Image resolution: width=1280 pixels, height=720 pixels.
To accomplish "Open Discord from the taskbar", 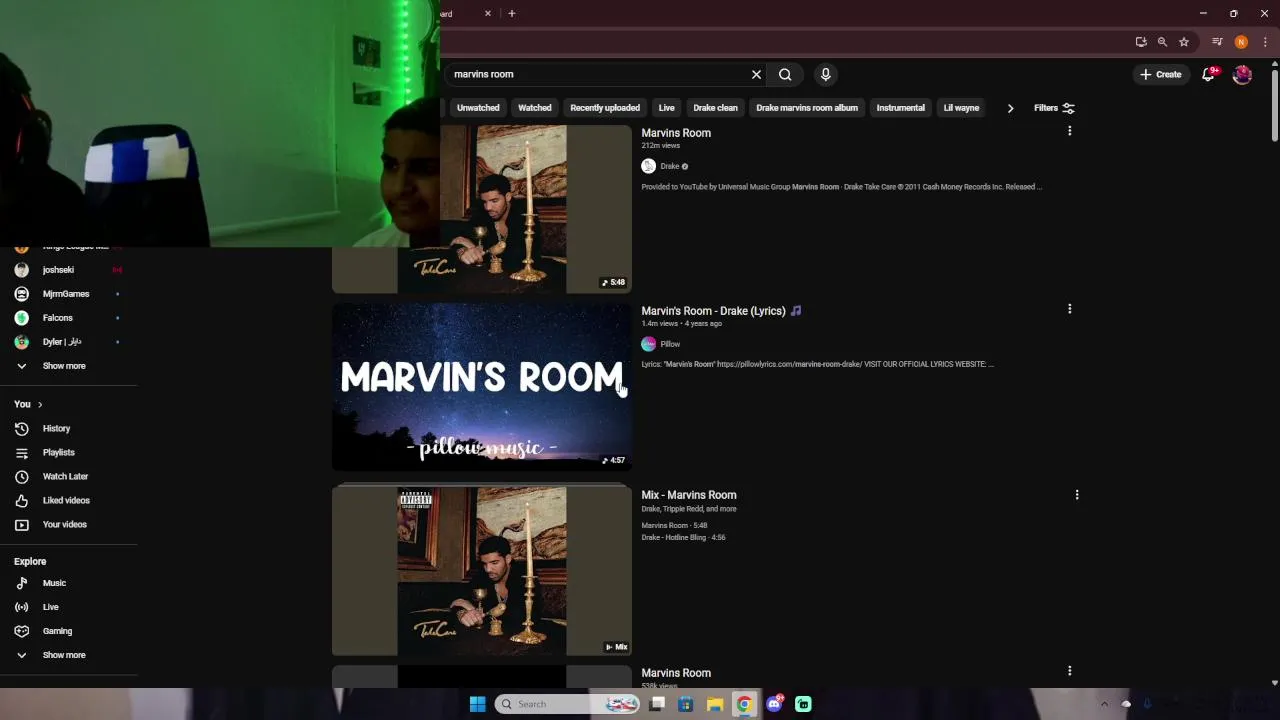I will [774, 704].
